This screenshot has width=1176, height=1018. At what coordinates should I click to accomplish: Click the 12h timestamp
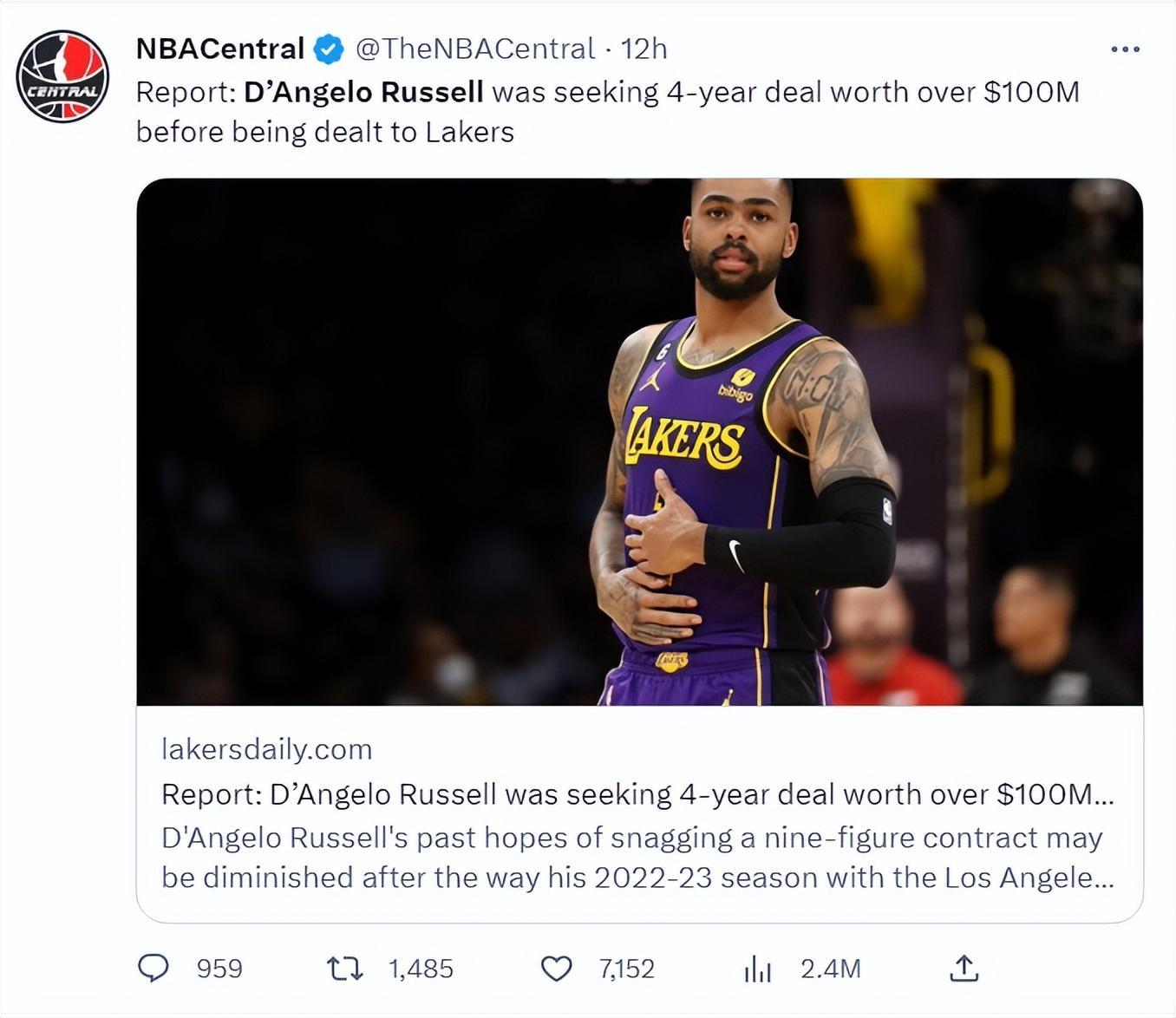644,49
